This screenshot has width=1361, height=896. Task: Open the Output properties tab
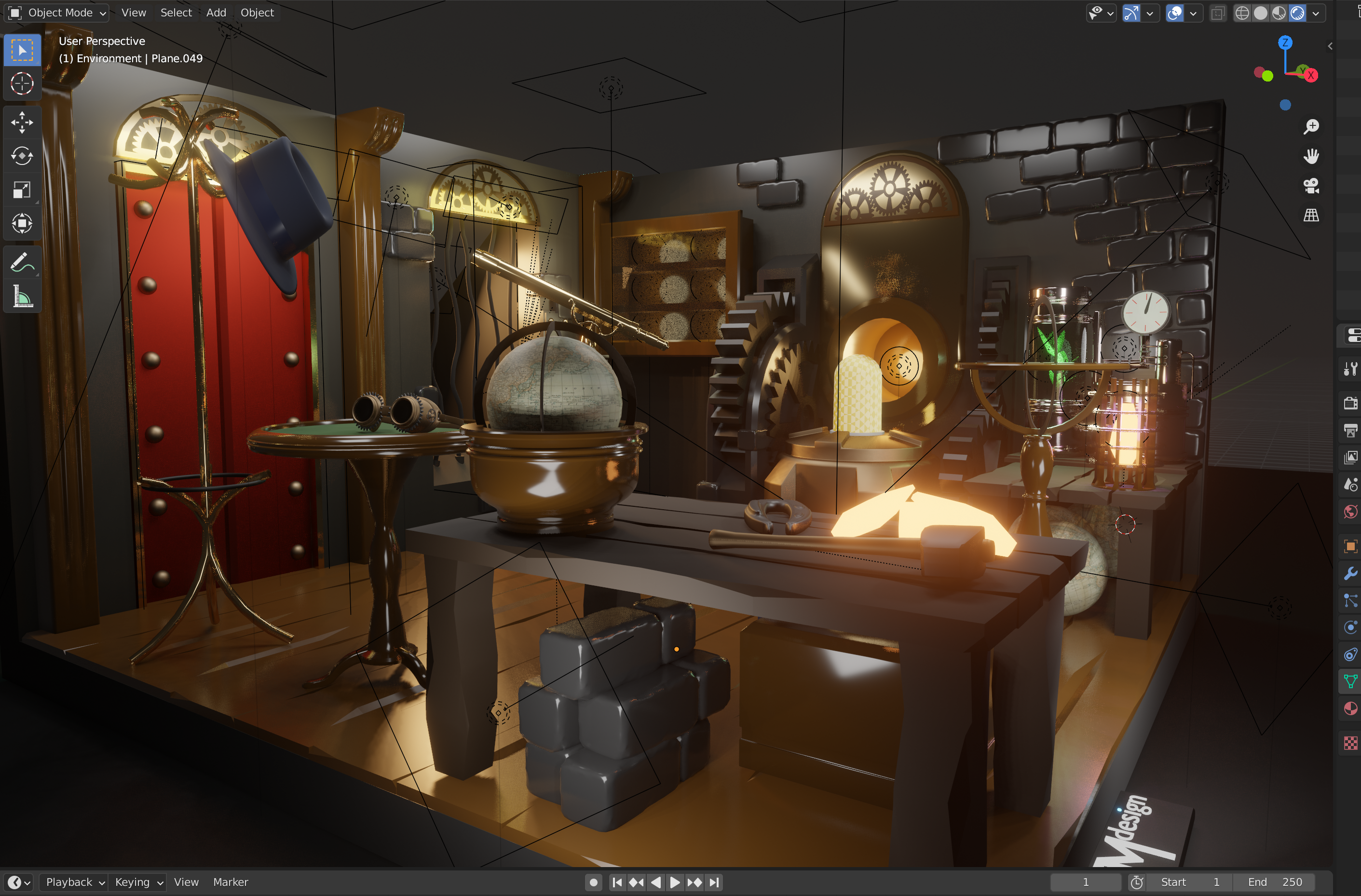1350,431
